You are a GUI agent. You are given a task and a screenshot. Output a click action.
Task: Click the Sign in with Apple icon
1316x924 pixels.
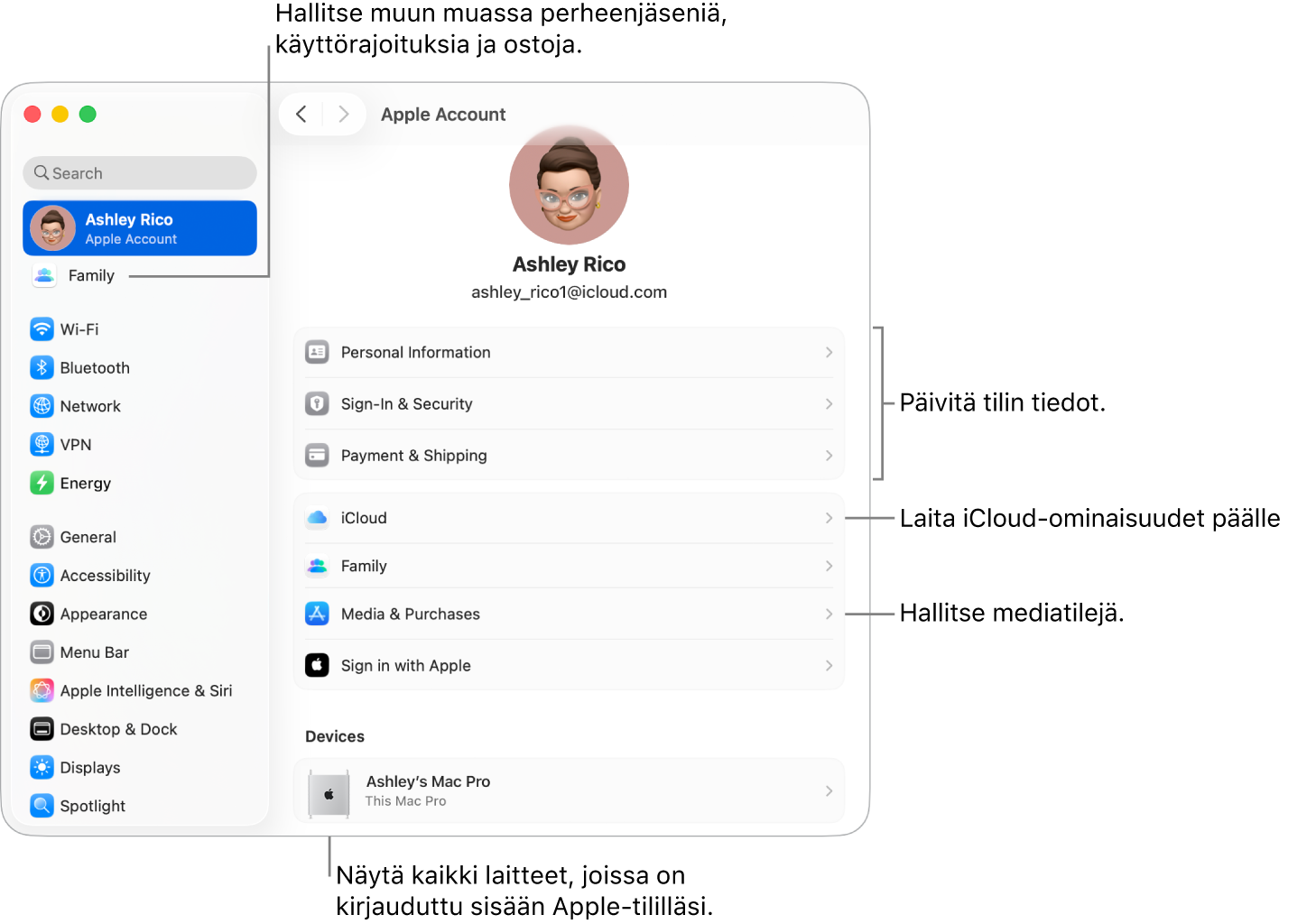317,665
